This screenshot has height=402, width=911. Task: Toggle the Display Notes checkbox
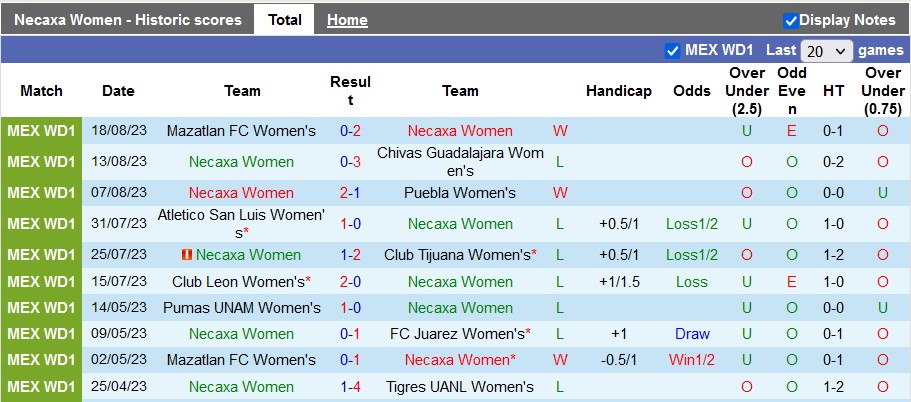(x=791, y=20)
